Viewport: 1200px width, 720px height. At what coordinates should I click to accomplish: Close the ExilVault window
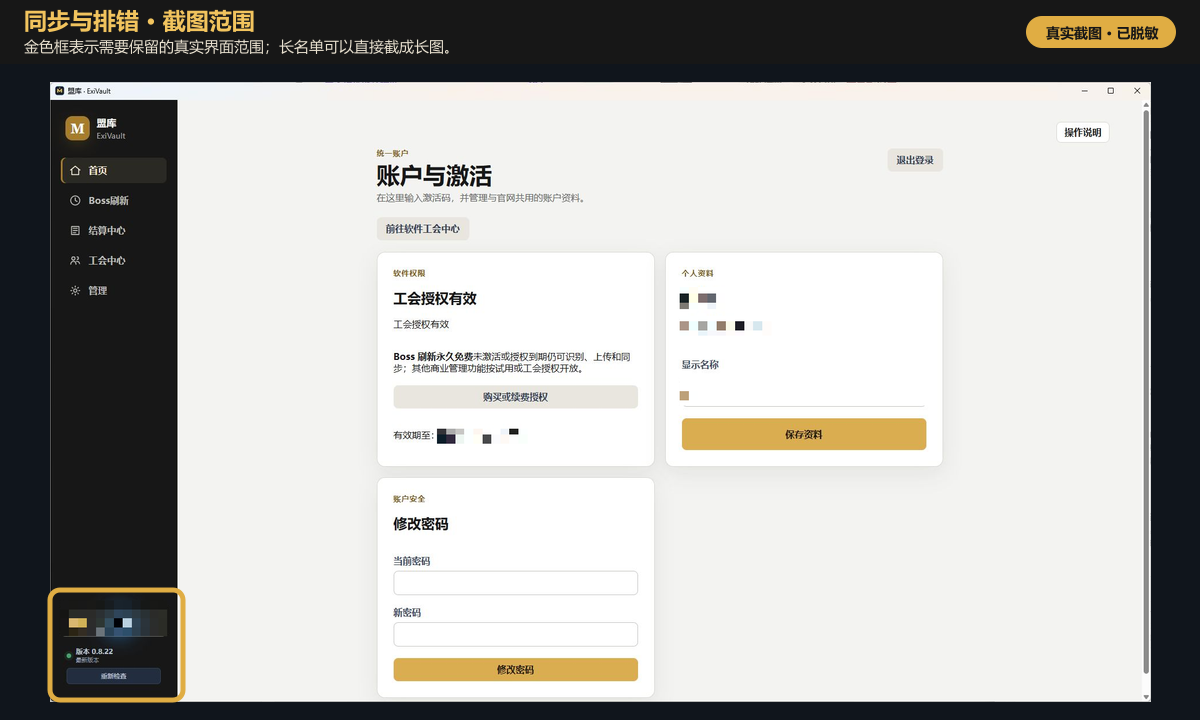coord(1137,90)
